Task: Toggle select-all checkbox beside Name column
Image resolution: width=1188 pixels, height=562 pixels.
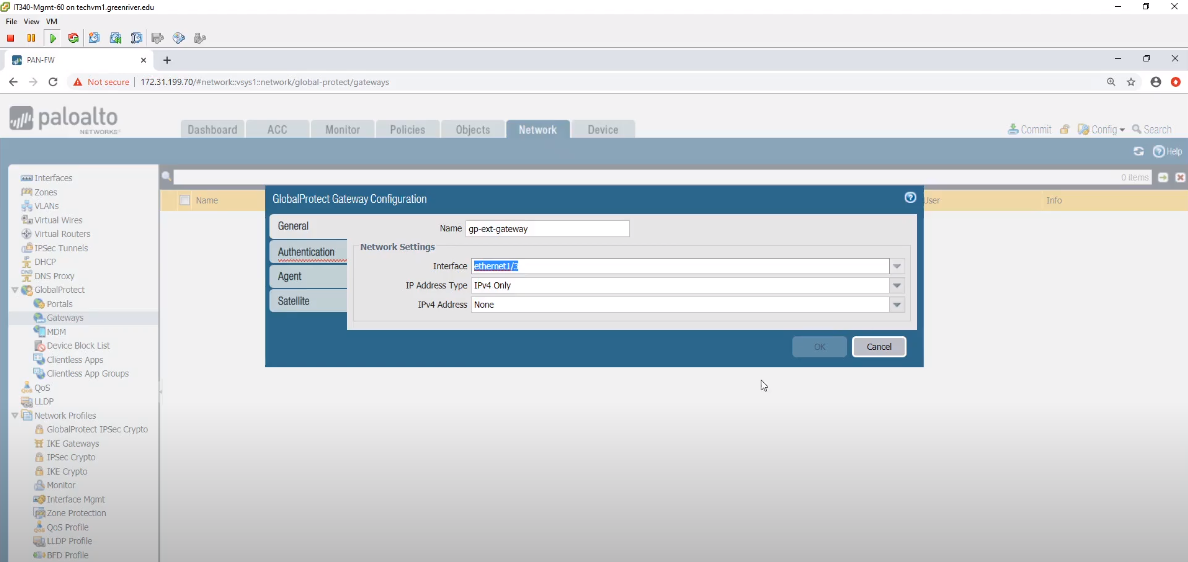Action: (x=184, y=200)
